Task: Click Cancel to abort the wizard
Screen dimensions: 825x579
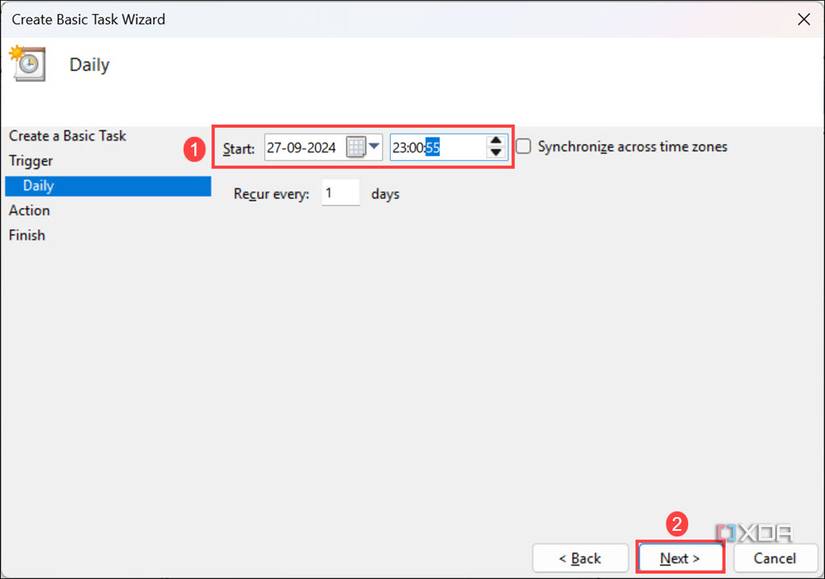Action: 776,558
